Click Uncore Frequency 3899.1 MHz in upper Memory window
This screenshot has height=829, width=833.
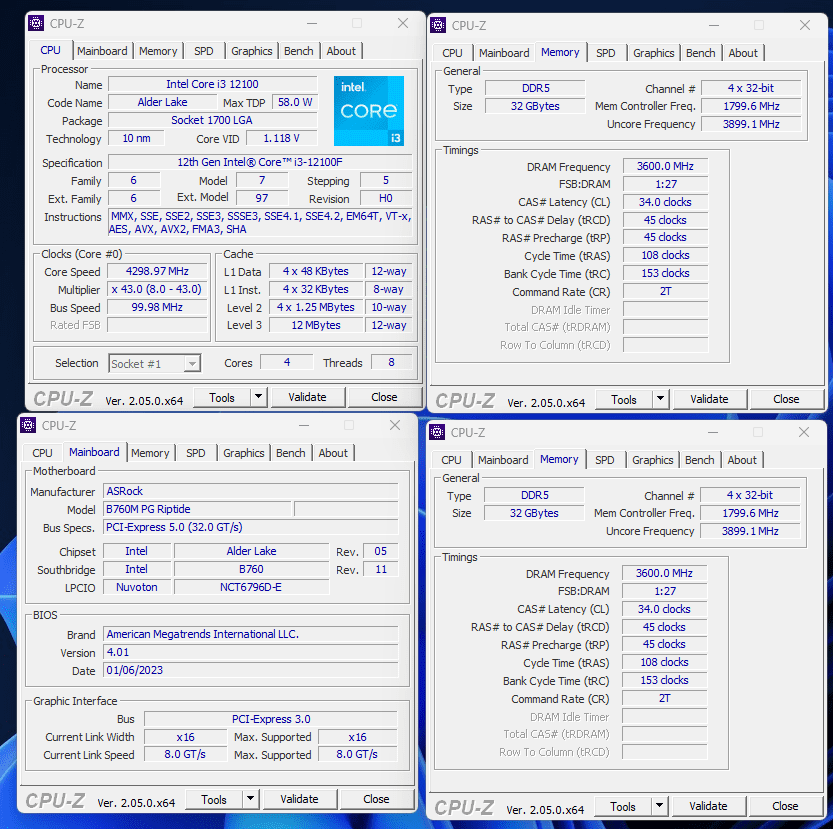(751, 124)
